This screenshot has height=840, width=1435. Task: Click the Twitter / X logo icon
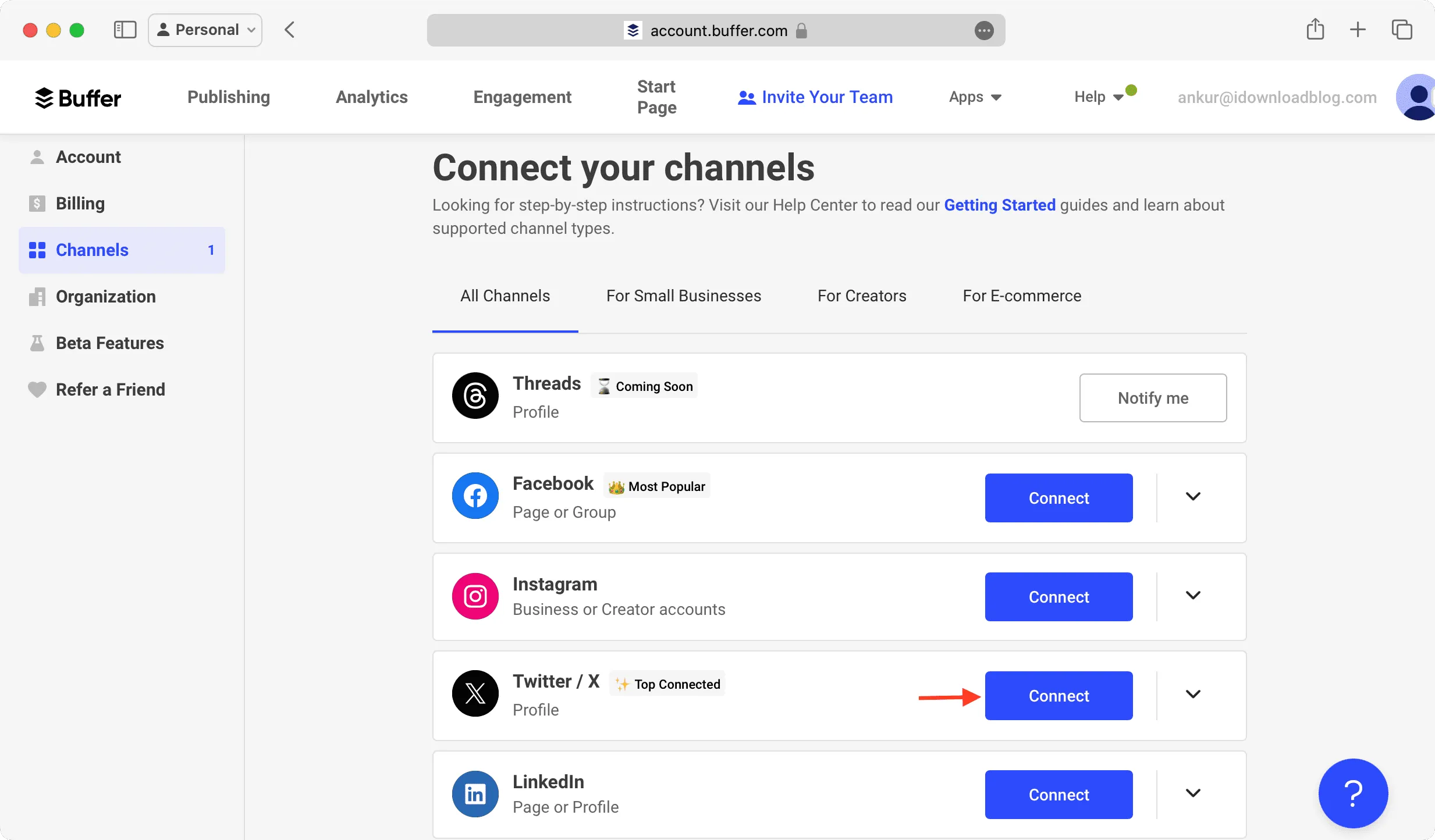point(475,693)
